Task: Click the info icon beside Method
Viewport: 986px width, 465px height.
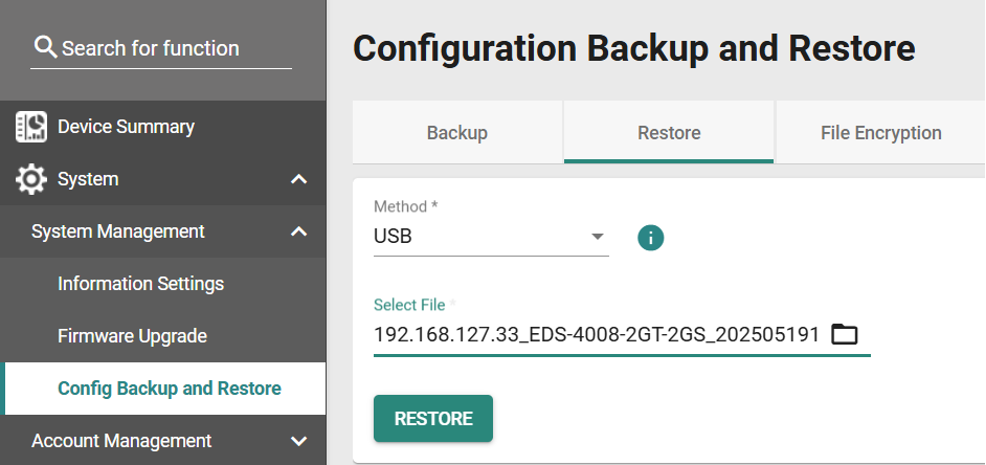Action: (x=651, y=238)
